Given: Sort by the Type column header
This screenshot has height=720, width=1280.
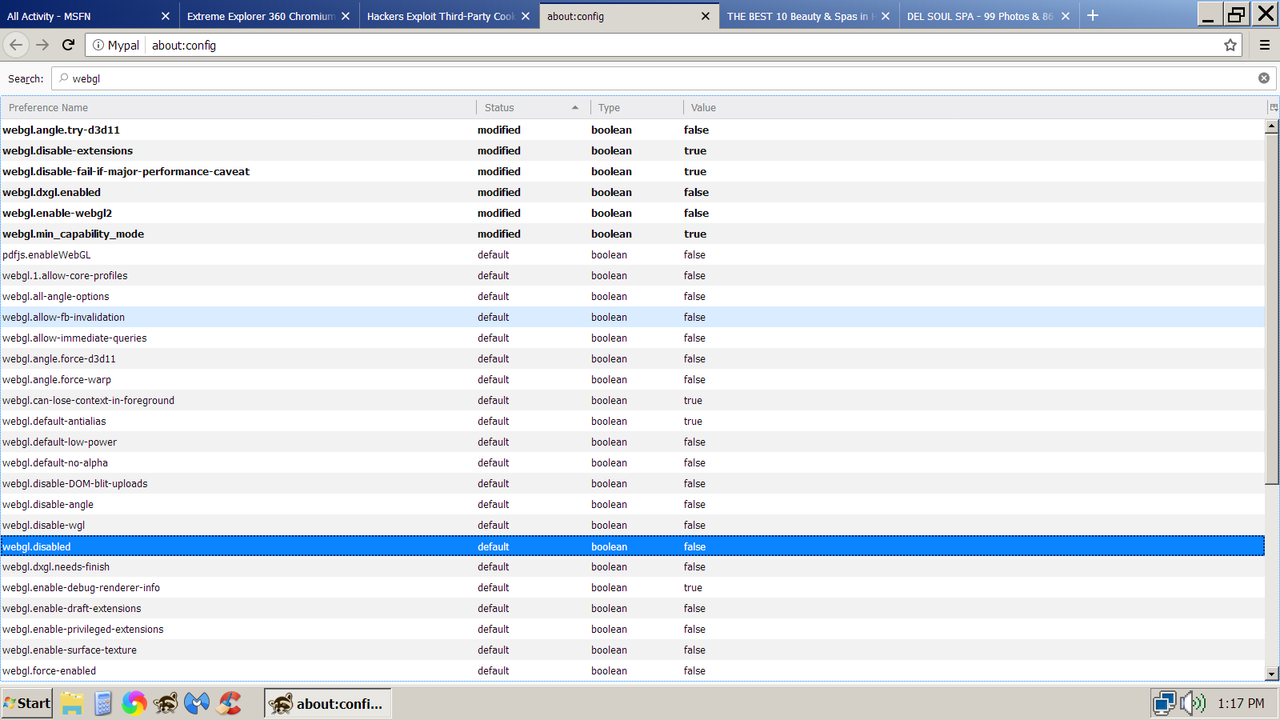Looking at the screenshot, I should 637,107.
